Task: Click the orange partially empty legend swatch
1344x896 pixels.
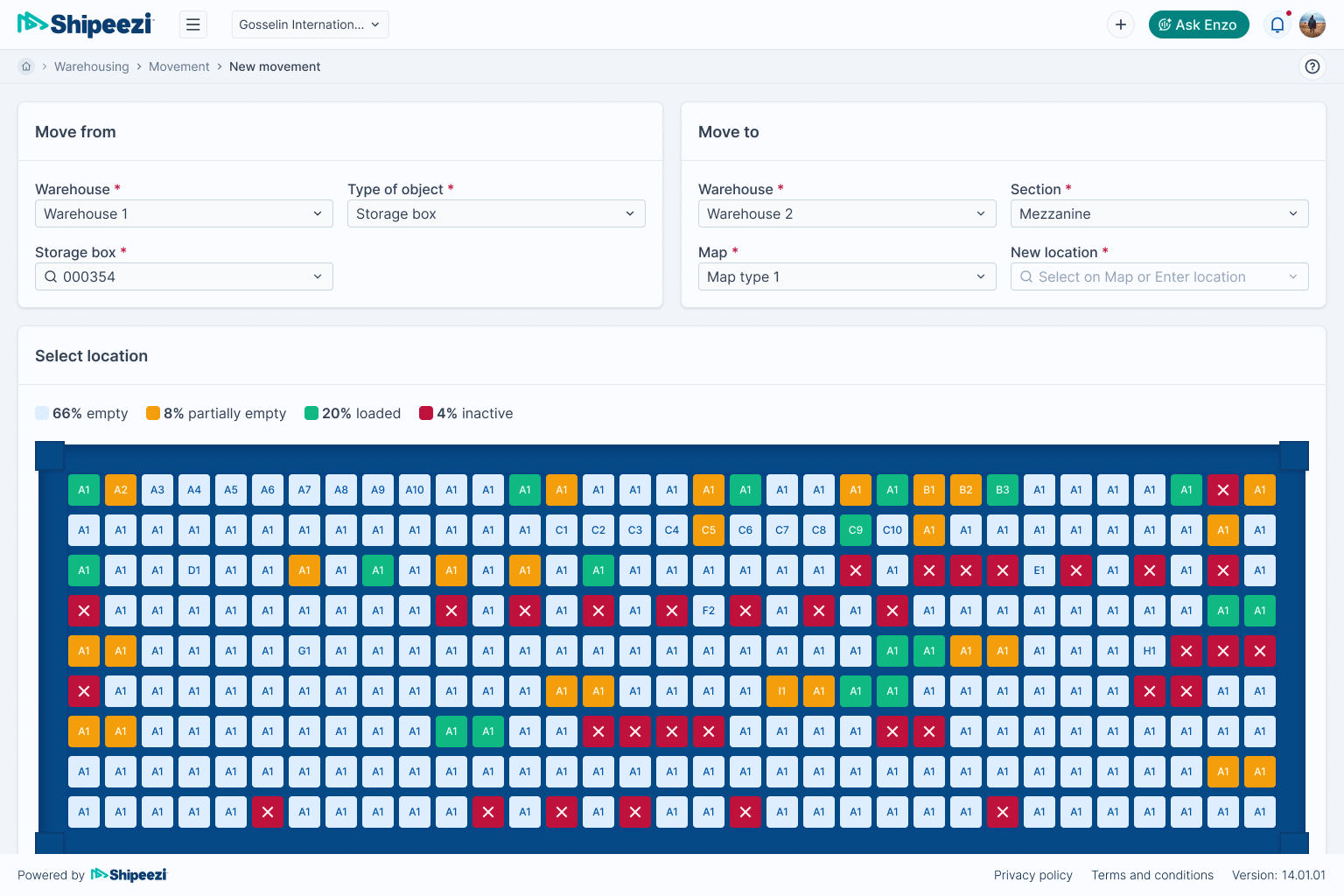Action: click(153, 413)
